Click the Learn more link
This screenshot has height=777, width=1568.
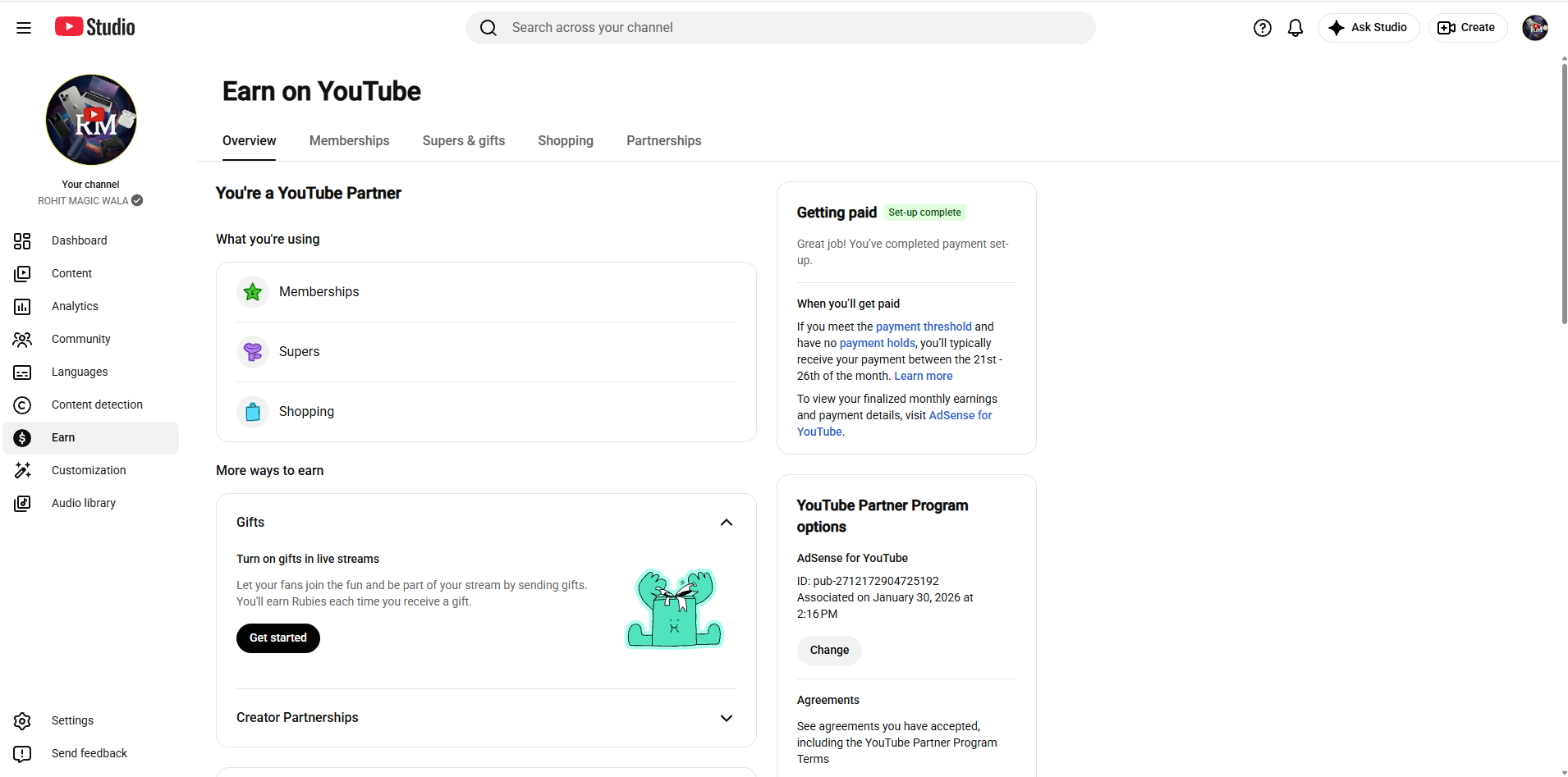tap(924, 376)
